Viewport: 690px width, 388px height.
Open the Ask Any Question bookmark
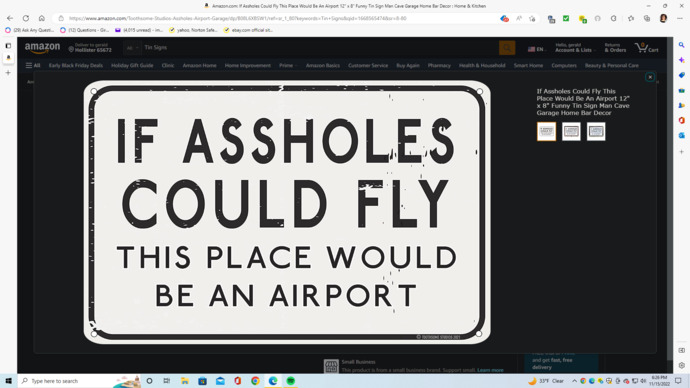(x=29, y=30)
